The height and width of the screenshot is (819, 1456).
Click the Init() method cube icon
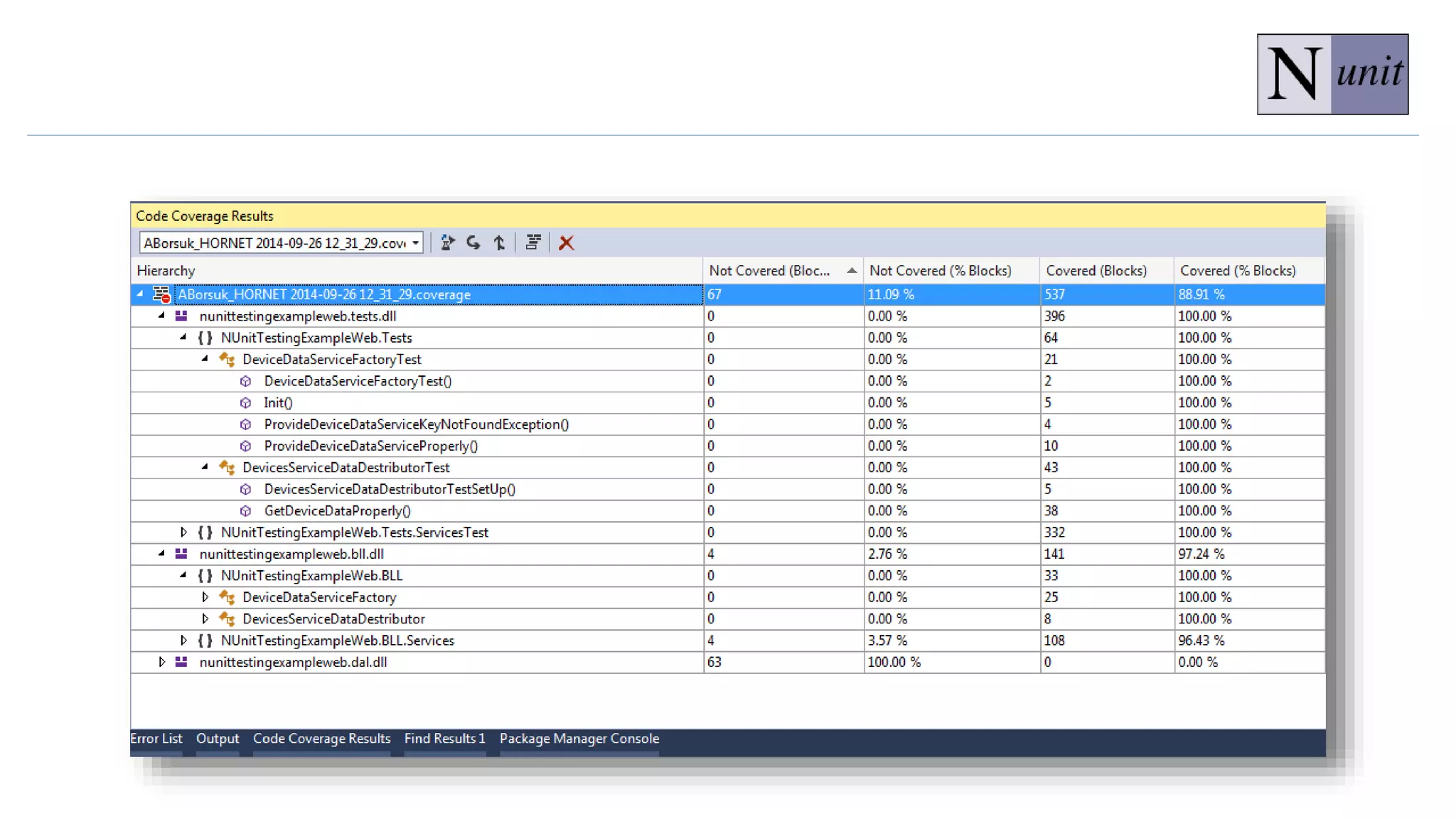246,403
